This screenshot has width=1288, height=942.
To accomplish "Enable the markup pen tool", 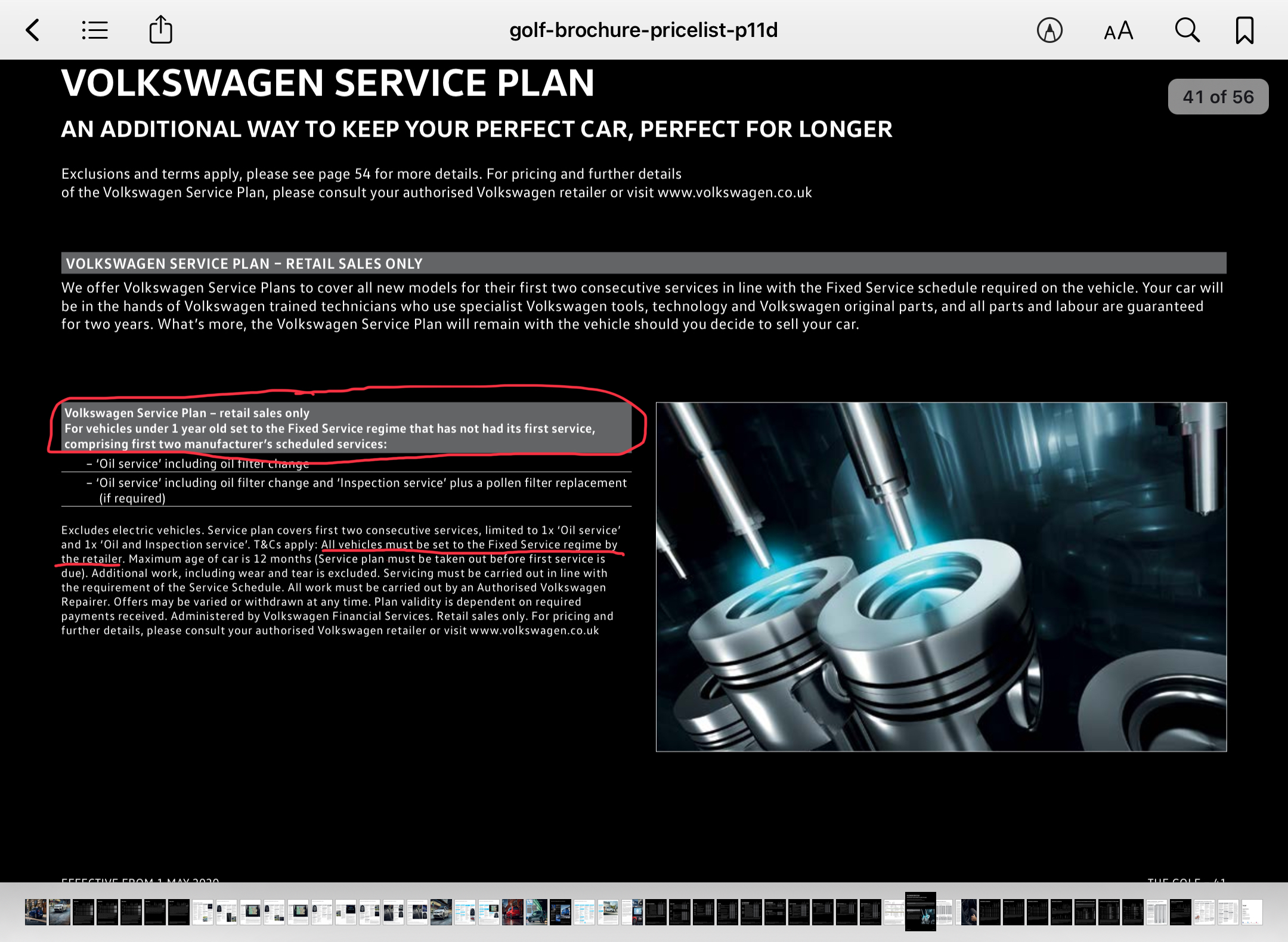I will click(1049, 30).
